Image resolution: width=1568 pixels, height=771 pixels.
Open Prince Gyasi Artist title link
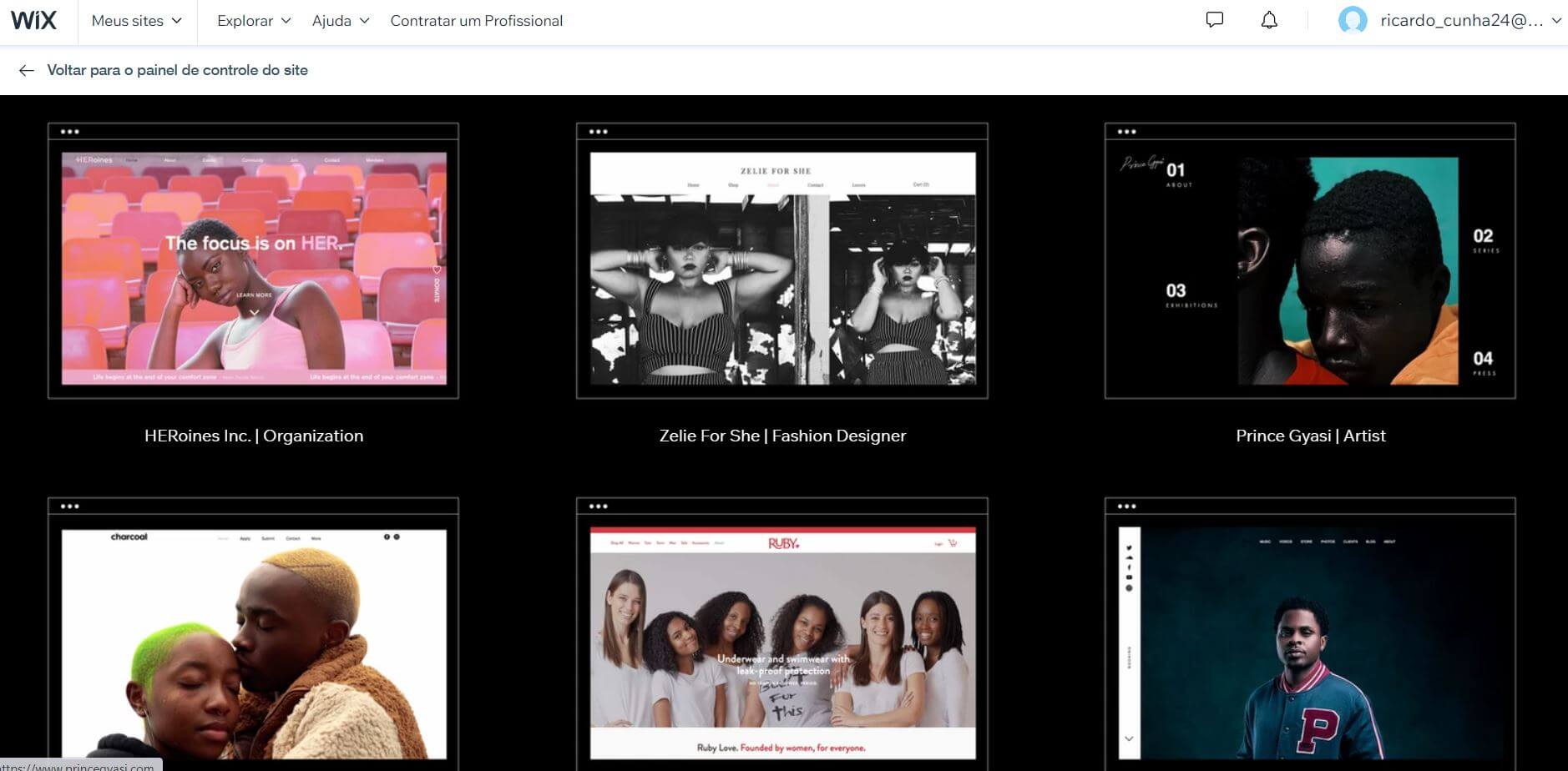1310,436
